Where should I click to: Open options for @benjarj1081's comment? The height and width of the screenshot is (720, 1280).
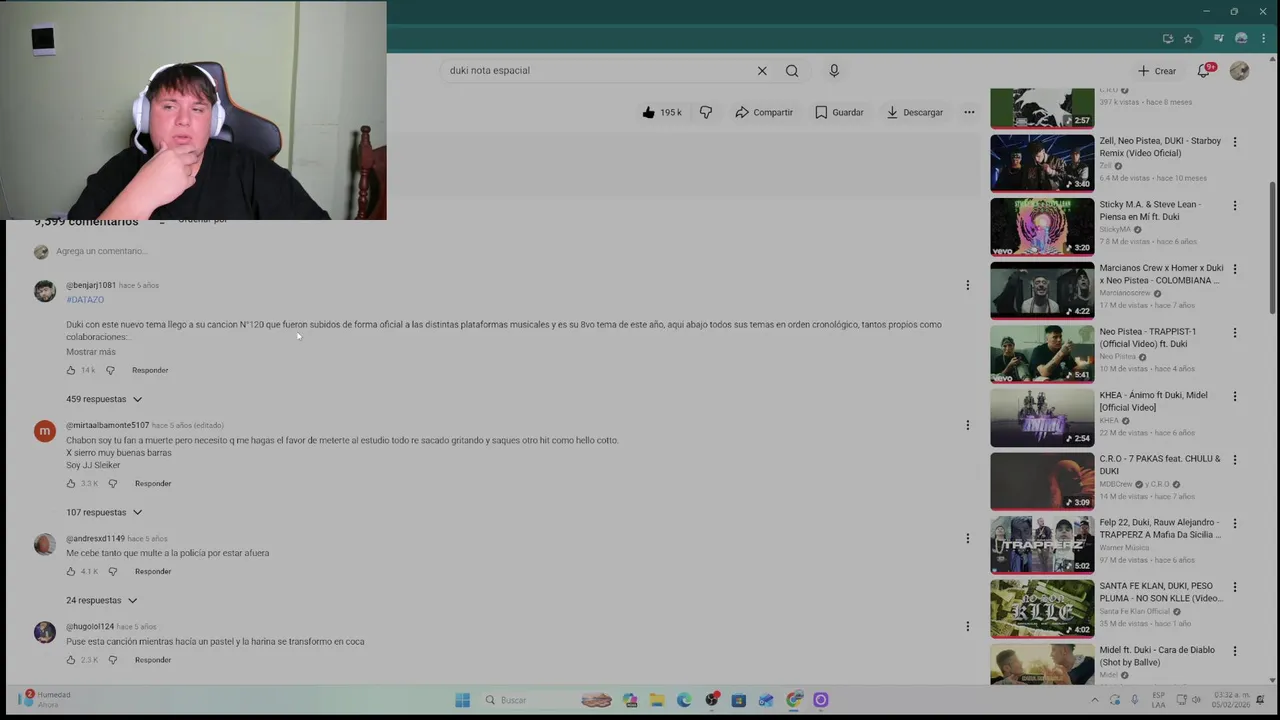967,286
